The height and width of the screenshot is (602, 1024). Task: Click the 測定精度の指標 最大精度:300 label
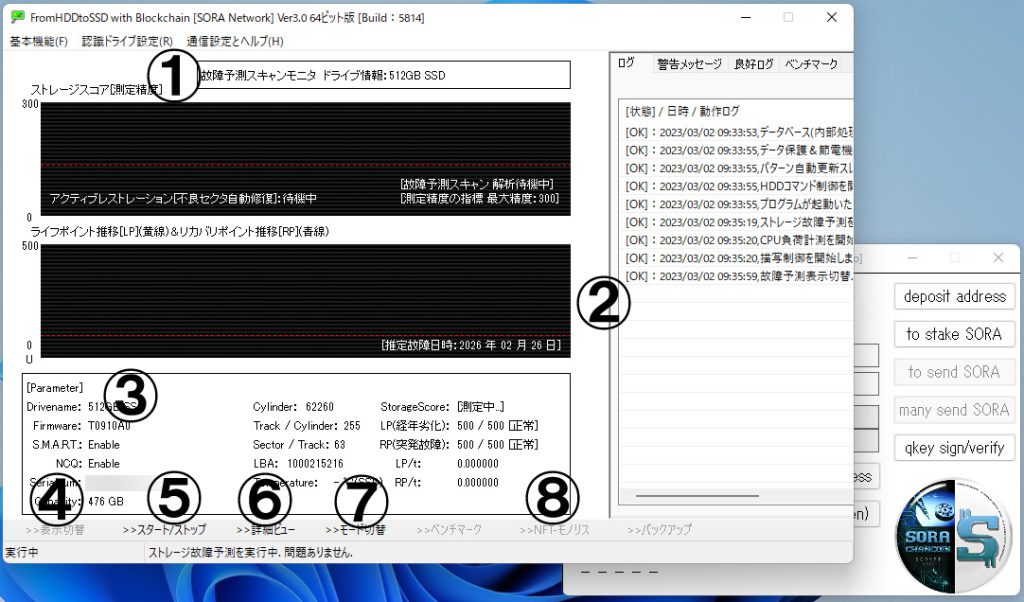(480, 198)
